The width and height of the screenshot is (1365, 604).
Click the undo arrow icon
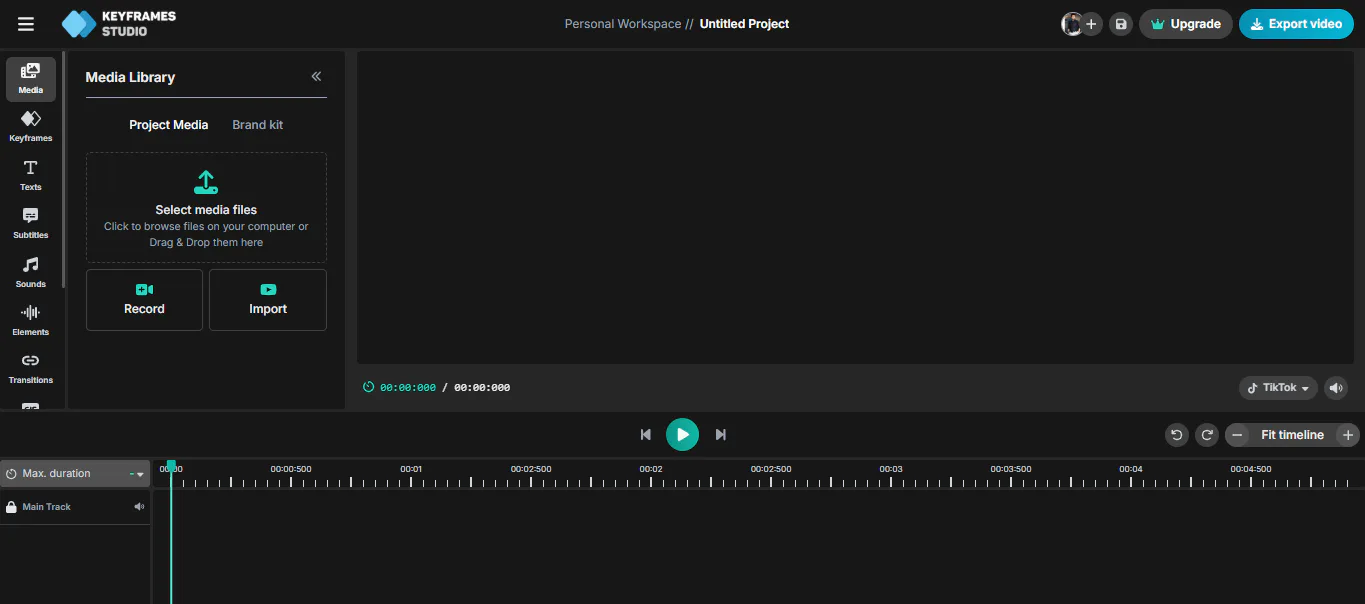1177,435
